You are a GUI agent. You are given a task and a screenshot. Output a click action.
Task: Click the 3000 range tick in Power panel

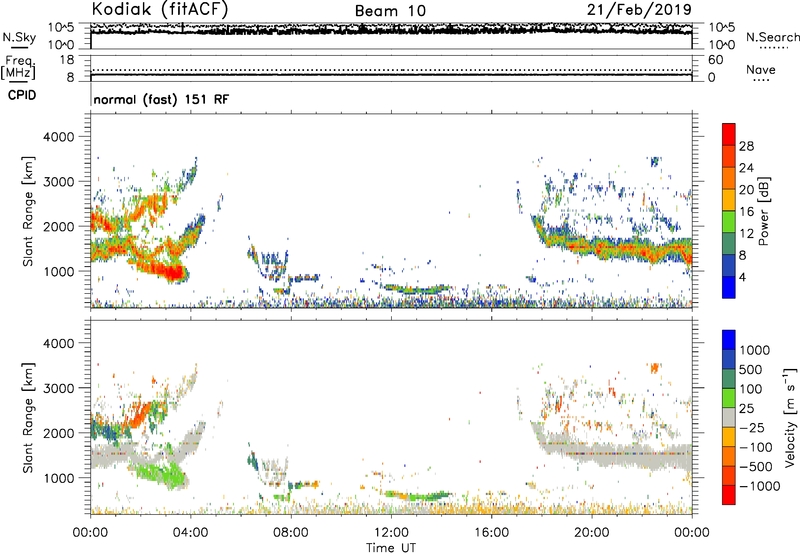59,182
